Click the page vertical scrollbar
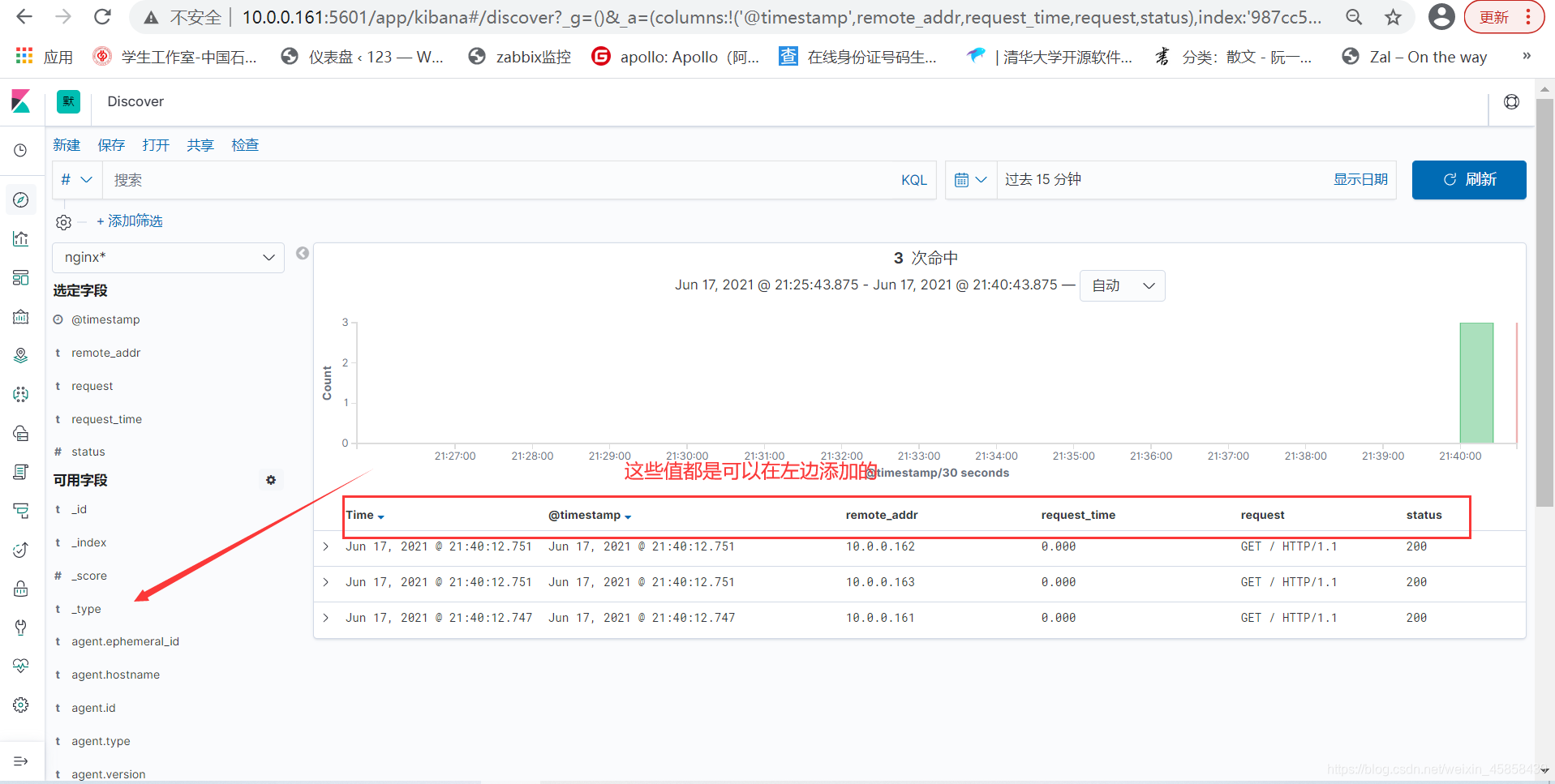Screen dimensions: 1555x784 [x=1545, y=304]
